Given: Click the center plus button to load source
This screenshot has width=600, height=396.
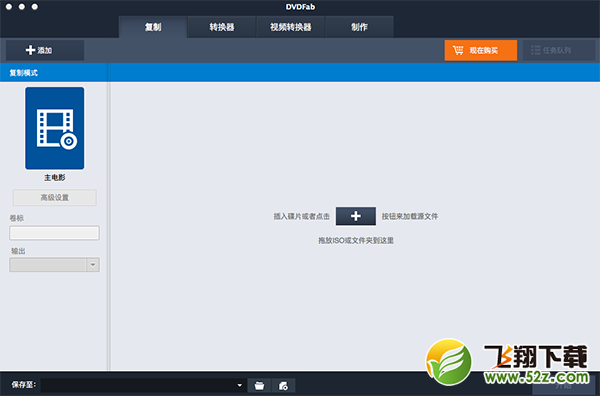Looking at the screenshot, I should (x=355, y=216).
